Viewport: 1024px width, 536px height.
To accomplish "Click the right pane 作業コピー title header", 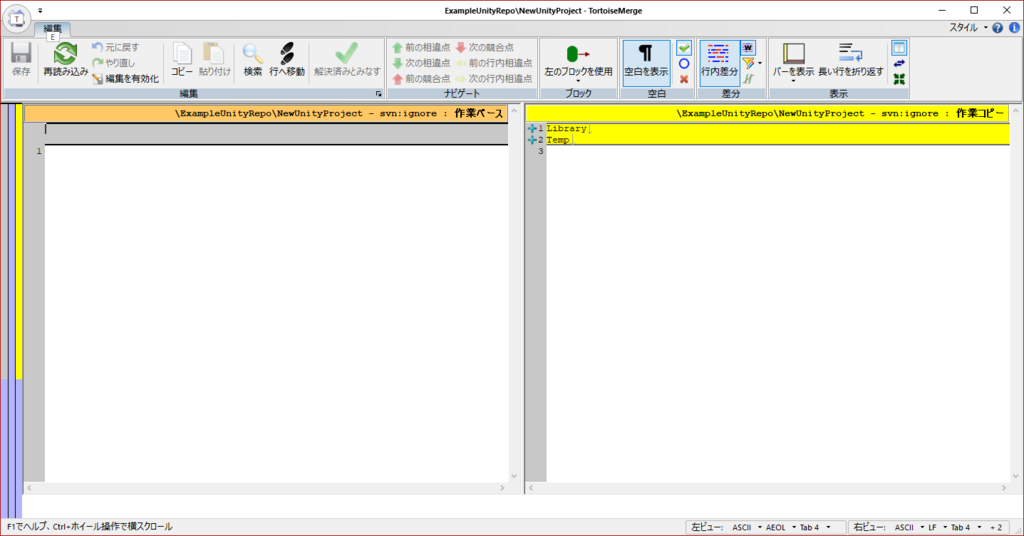I will click(767, 114).
